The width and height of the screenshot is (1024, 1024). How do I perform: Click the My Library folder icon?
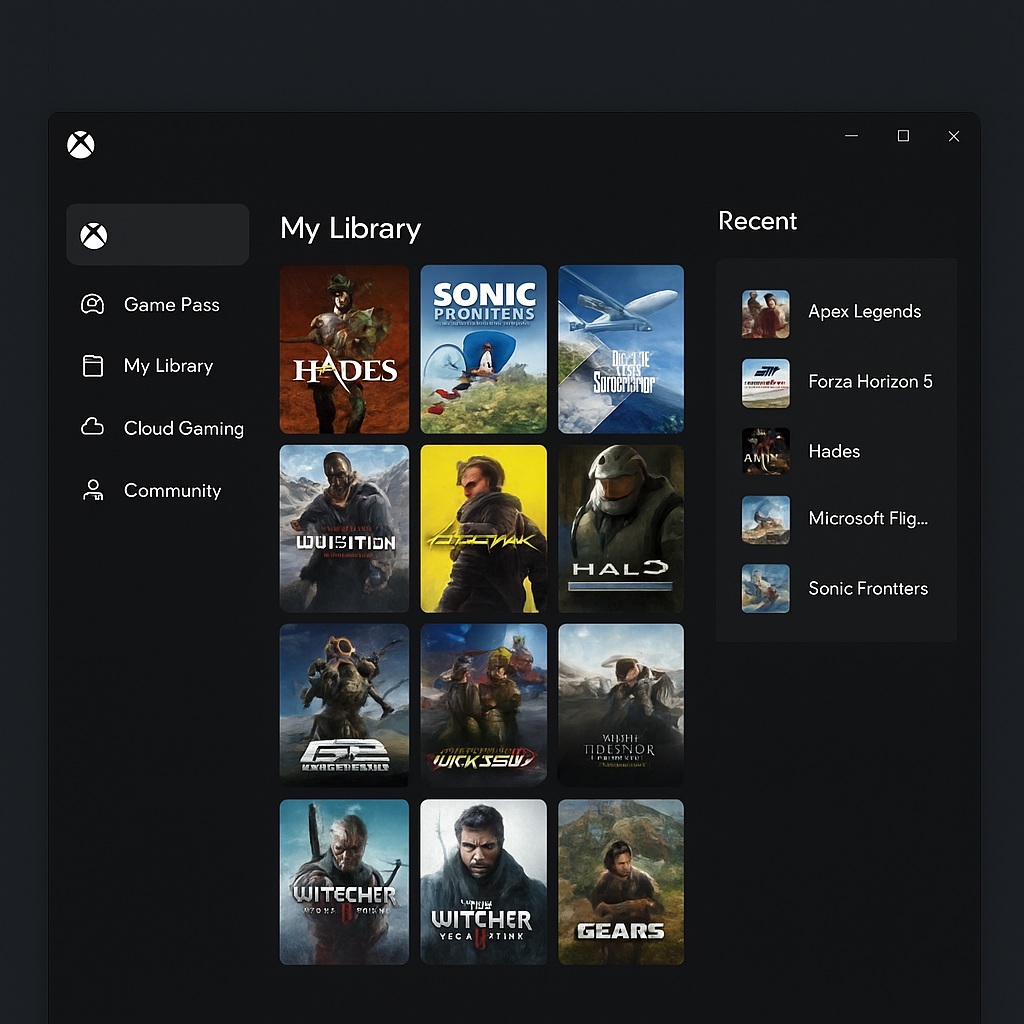point(92,366)
